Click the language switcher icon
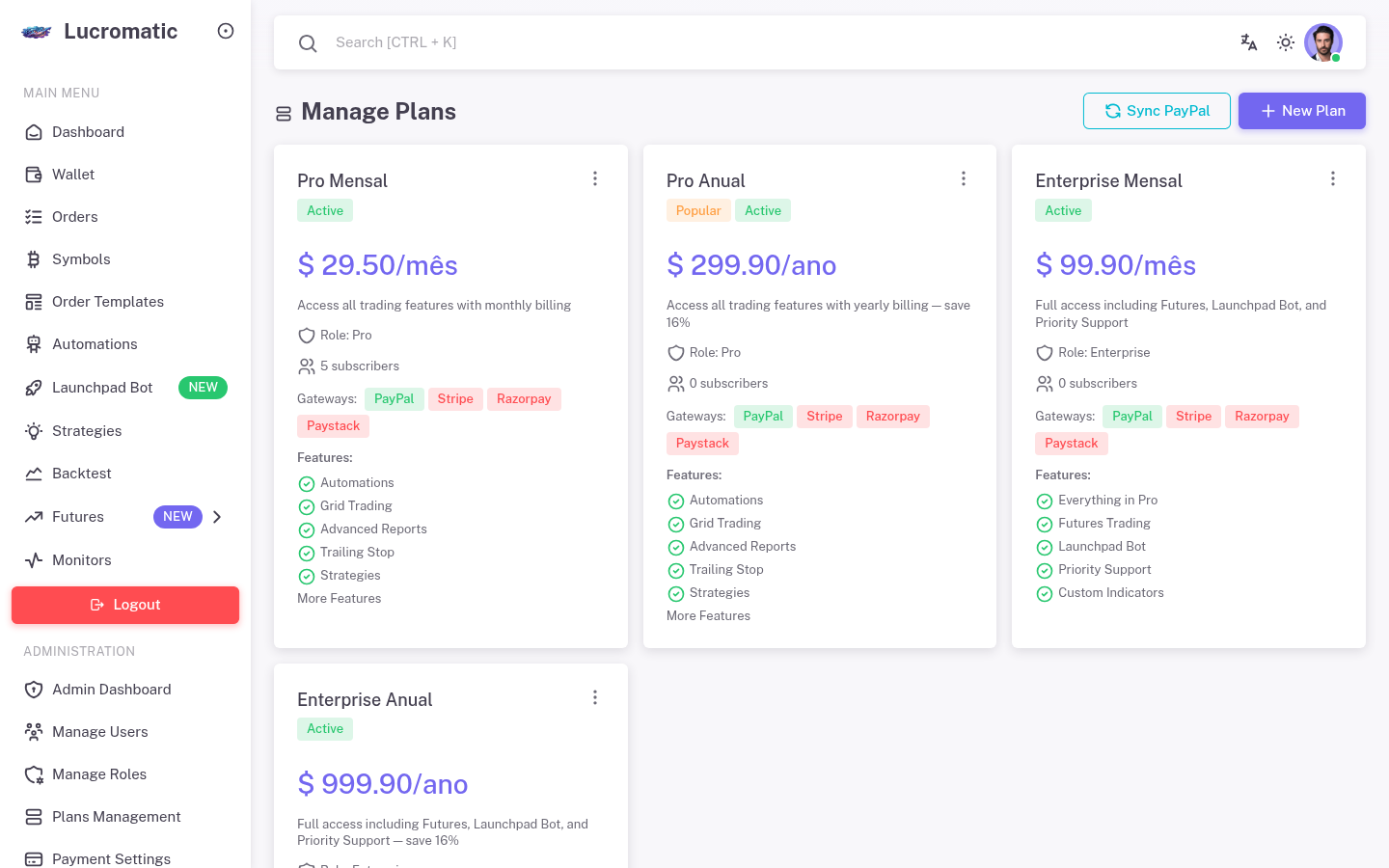The image size is (1389, 868). [x=1248, y=42]
